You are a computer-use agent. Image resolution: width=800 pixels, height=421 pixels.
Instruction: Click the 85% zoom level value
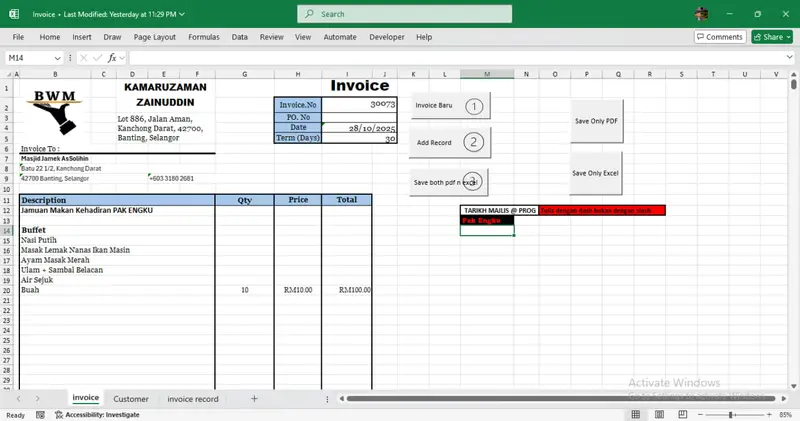click(786, 415)
